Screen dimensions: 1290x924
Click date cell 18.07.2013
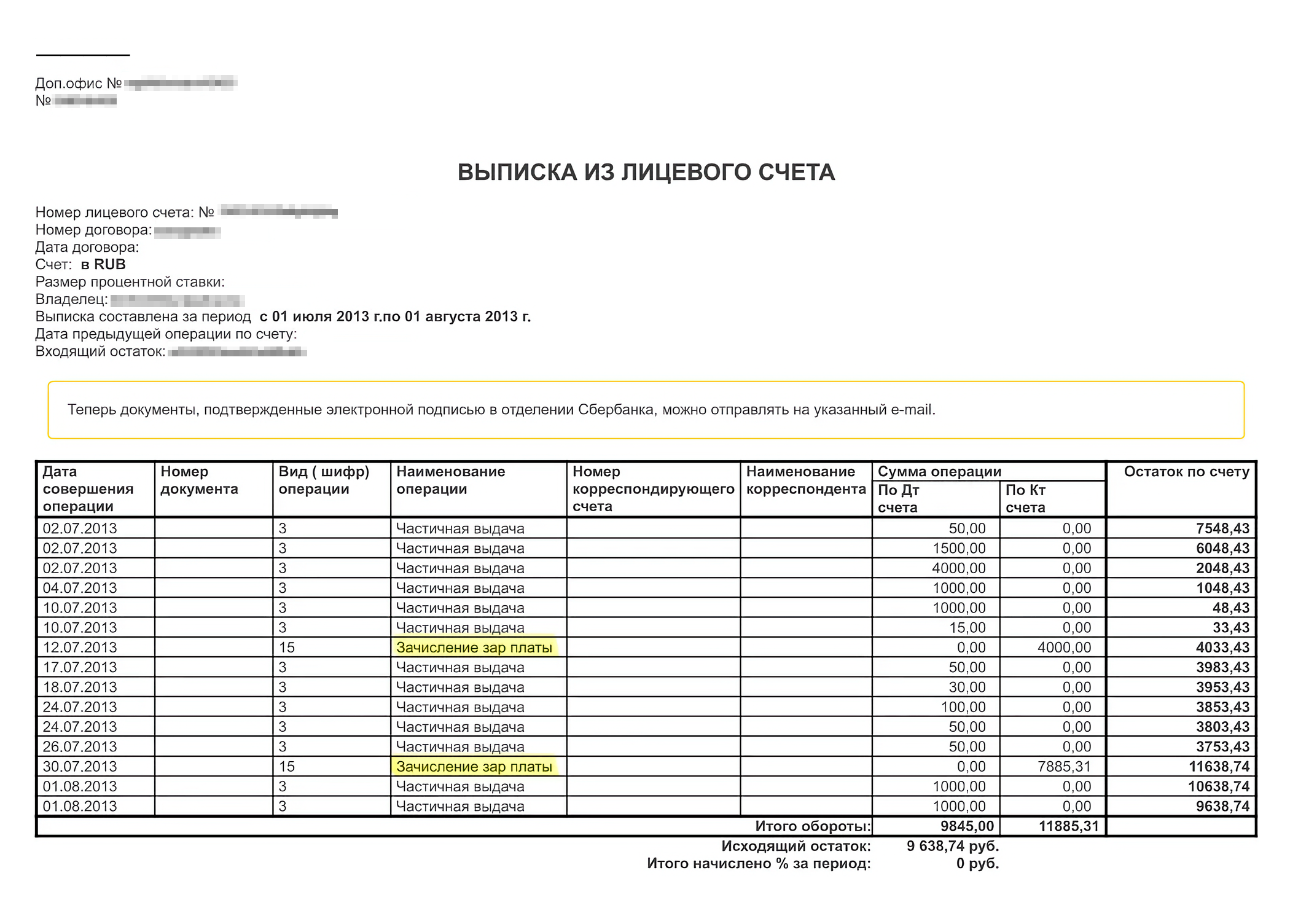[79, 687]
